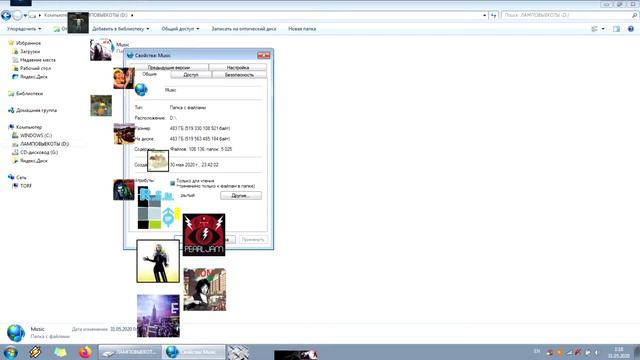Viewport: 640px width, 360px height.
Task: Click the search magnifier icon
Action: tap(634, 15)
